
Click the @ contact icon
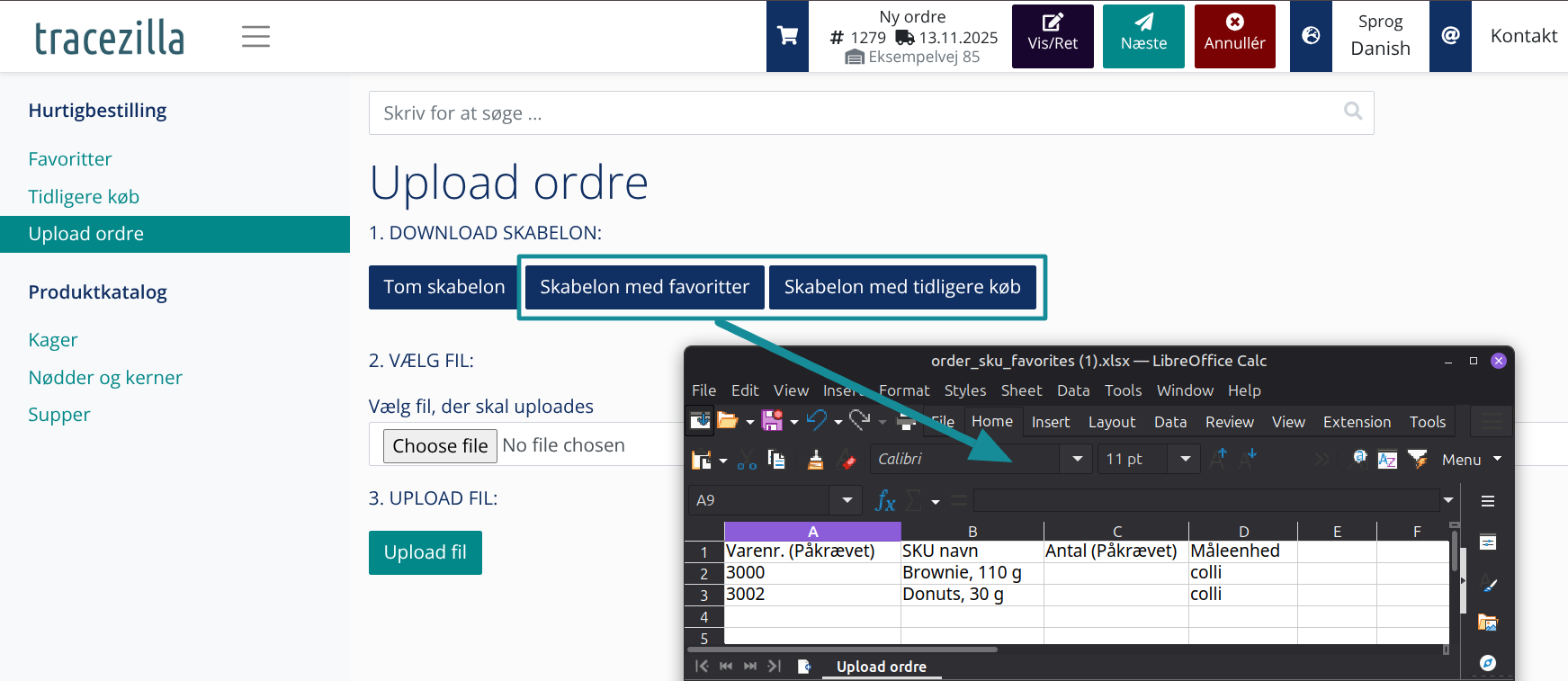point(1450,36)
